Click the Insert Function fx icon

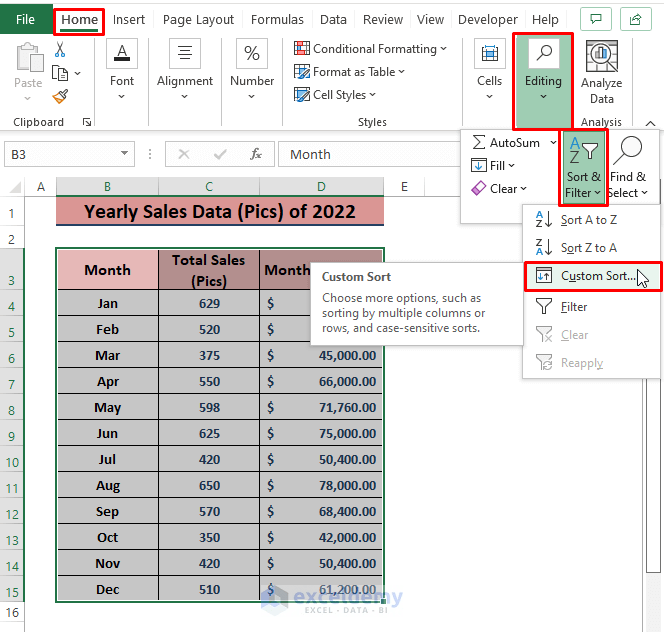click(x=255, y=154)
